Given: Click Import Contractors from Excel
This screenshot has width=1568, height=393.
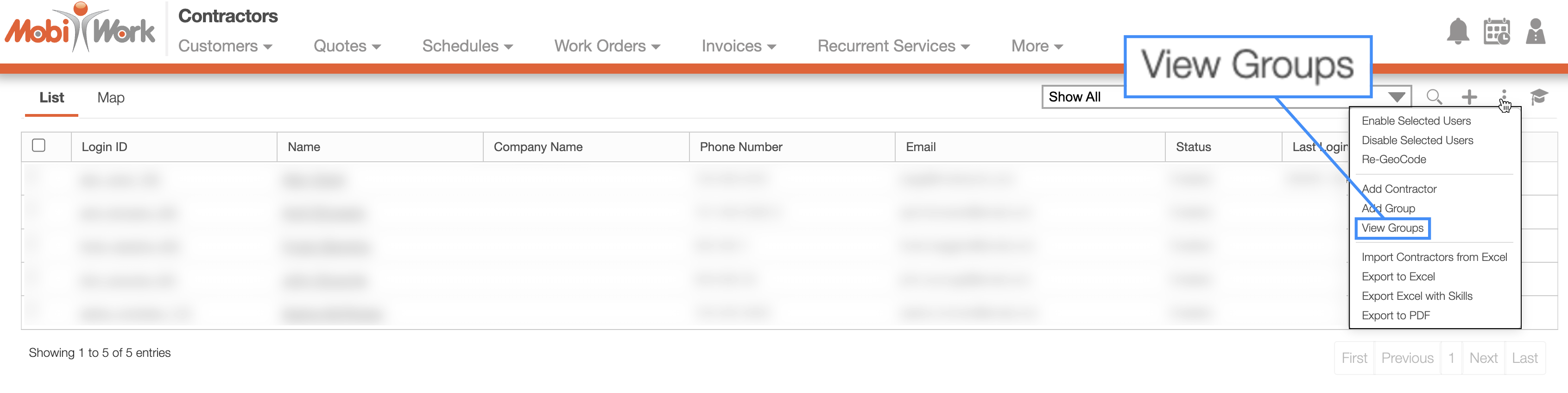Looking at the screenshot, I should (x=1434, y=257).
